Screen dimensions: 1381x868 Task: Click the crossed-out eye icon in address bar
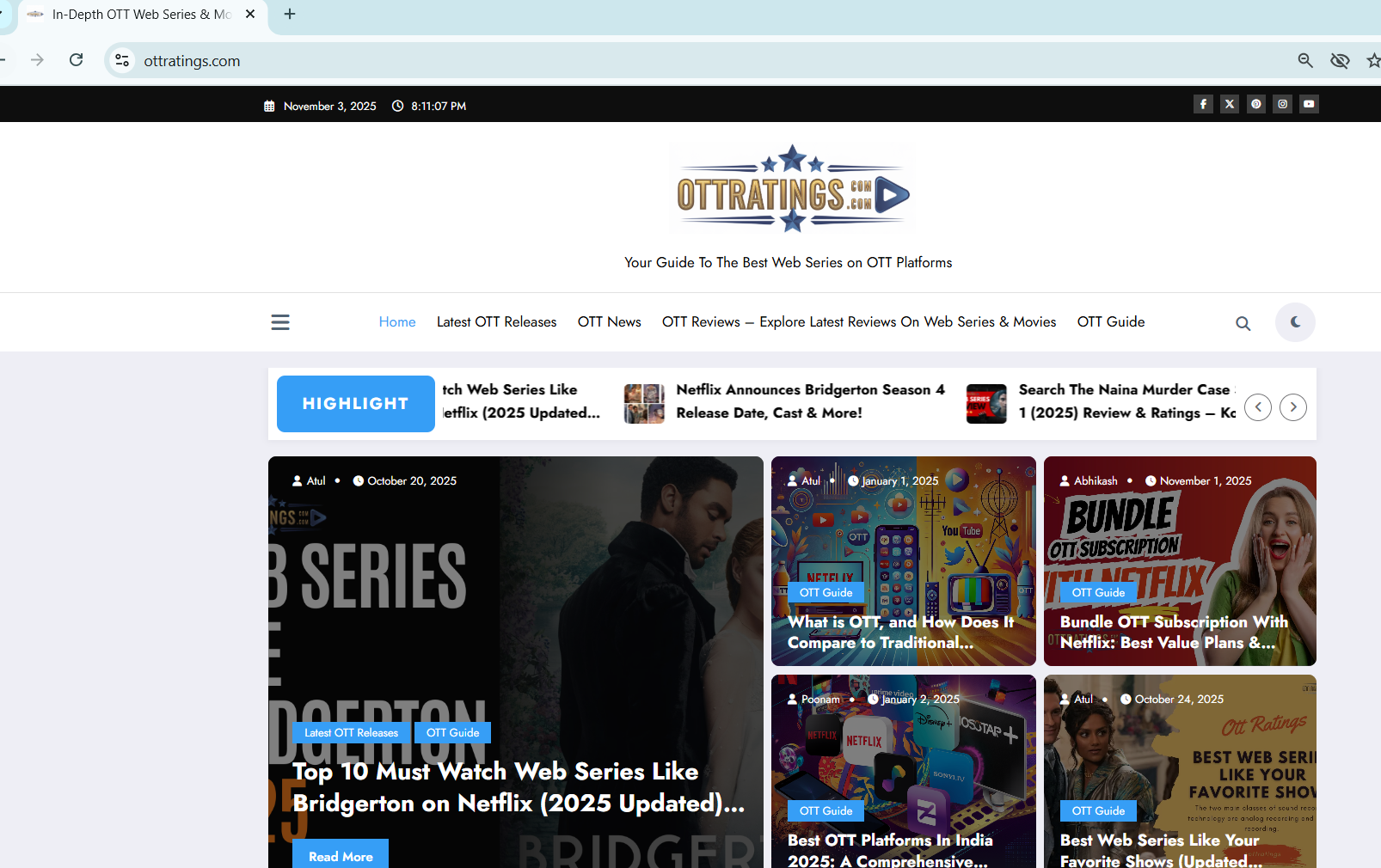click(1340, 60)
